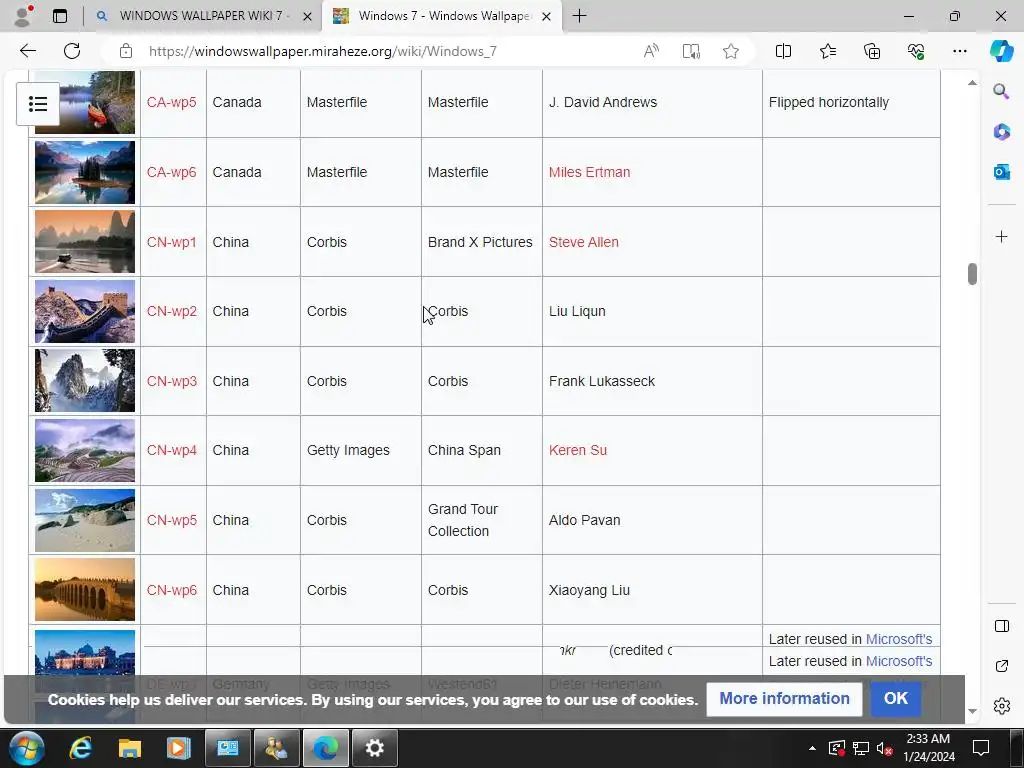The image size is (1024, 768).
Task: Open Copilot sidebar icon
Action: click(1001, 51)
